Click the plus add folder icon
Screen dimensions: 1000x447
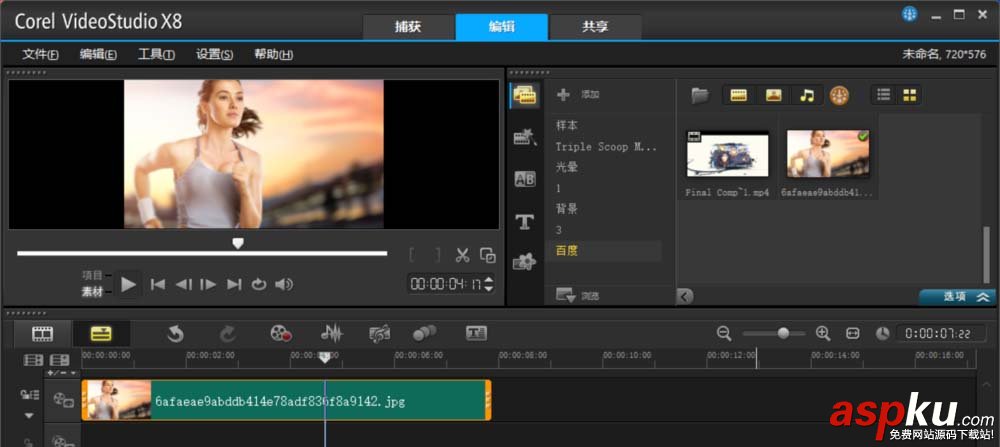563,95
